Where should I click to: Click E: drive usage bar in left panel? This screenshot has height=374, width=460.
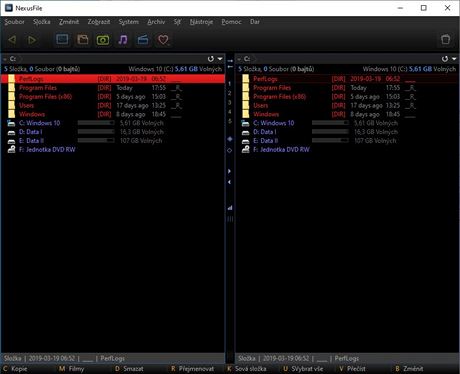pyautogui.click(x=96, y=141)
